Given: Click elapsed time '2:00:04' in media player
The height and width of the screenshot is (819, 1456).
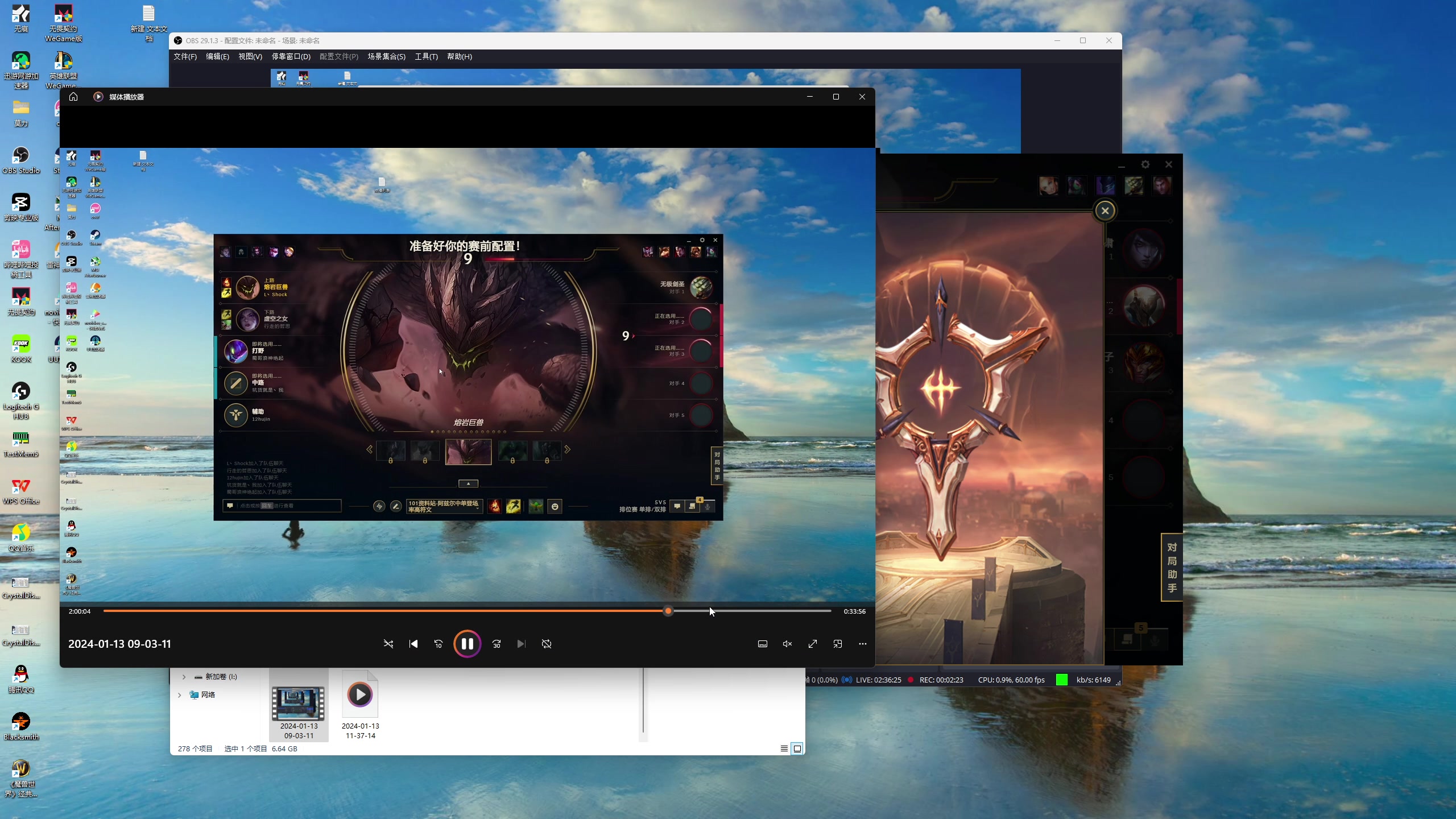Looking at the screenshot, I should [x=80, y=611].
